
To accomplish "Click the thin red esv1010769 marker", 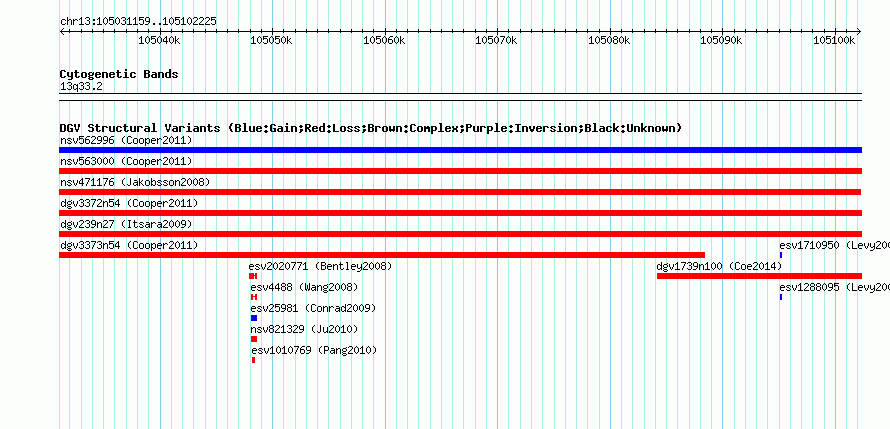I will pos(254,360).
